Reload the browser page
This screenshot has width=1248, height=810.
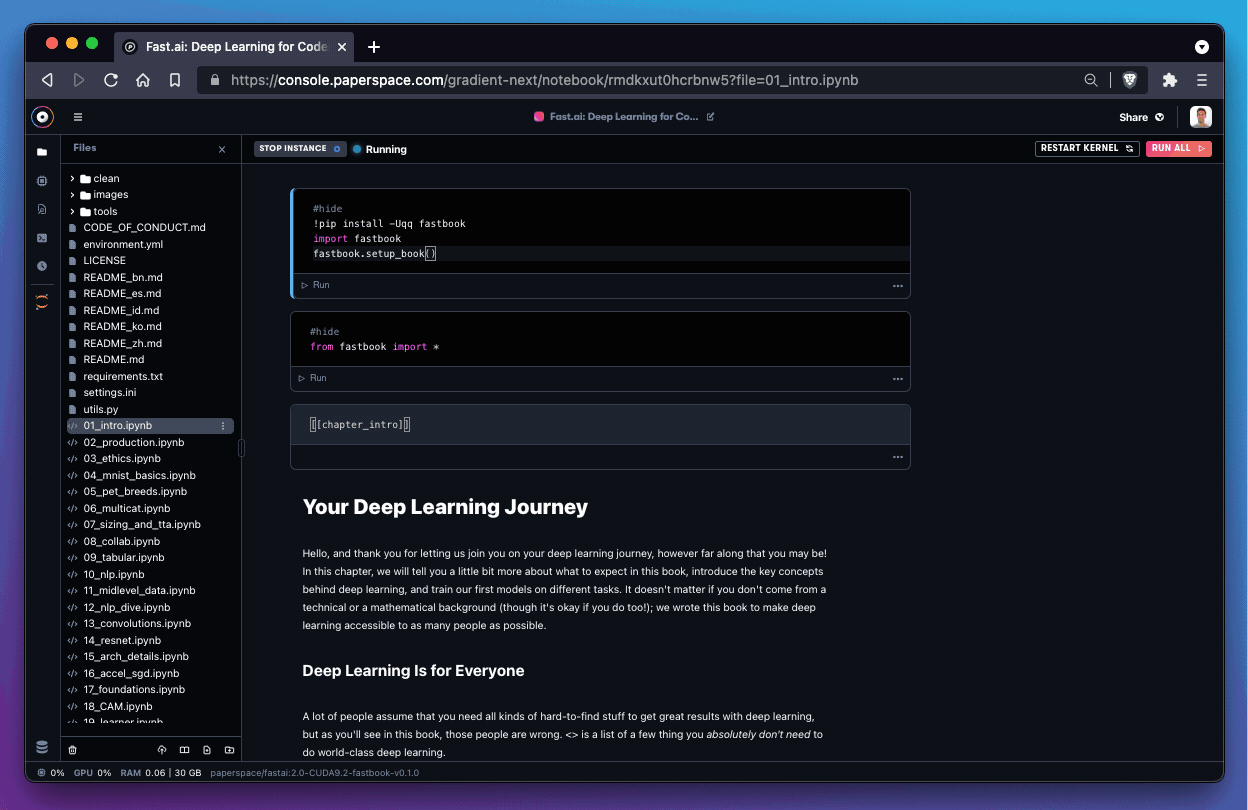[x=111, y=80]
